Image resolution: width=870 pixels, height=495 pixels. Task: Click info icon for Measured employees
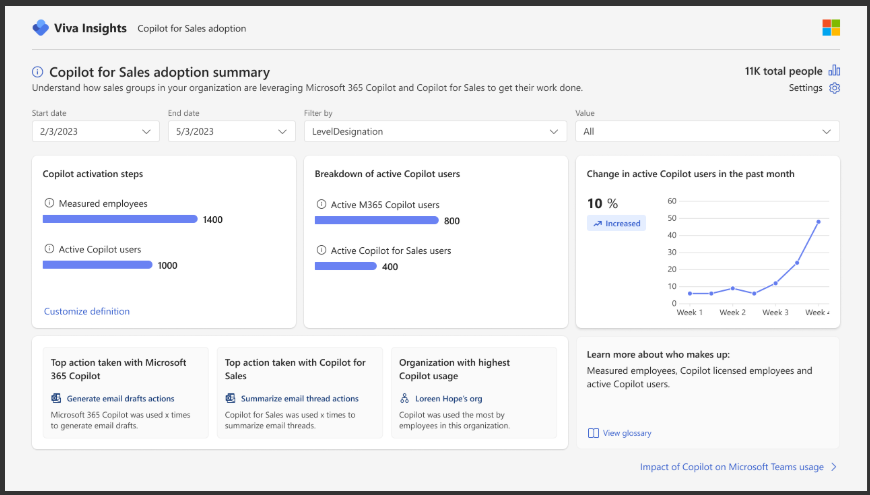[49, 203]
